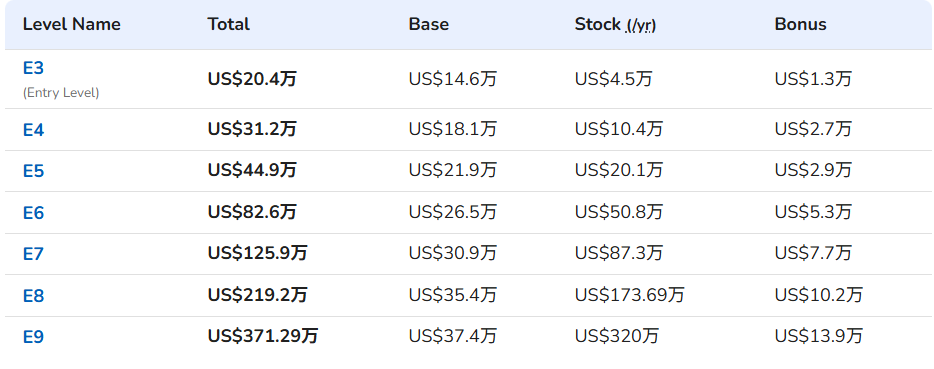Viewport: 934px width, 369px height.
Task: Click the E7 total US$125.9万 value
Action: [x=257, y=253]
